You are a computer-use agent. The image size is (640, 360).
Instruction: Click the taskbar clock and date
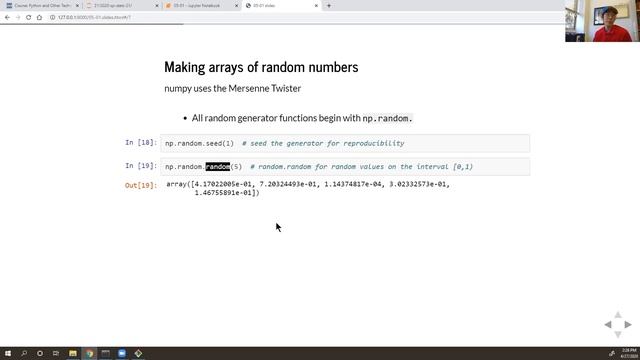[x=629, y=353]
